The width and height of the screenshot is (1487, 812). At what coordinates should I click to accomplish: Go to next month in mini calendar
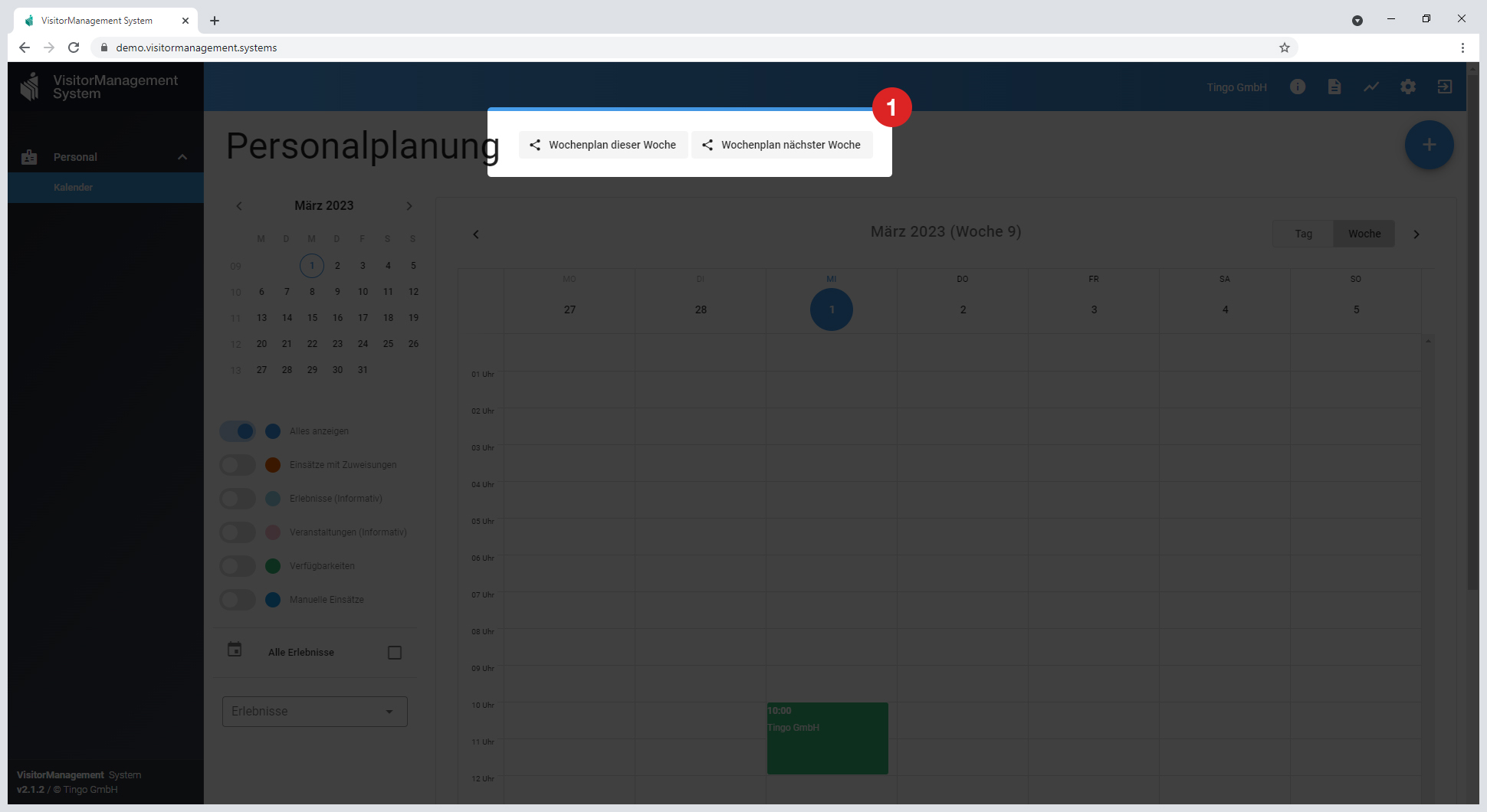point(409,206)
